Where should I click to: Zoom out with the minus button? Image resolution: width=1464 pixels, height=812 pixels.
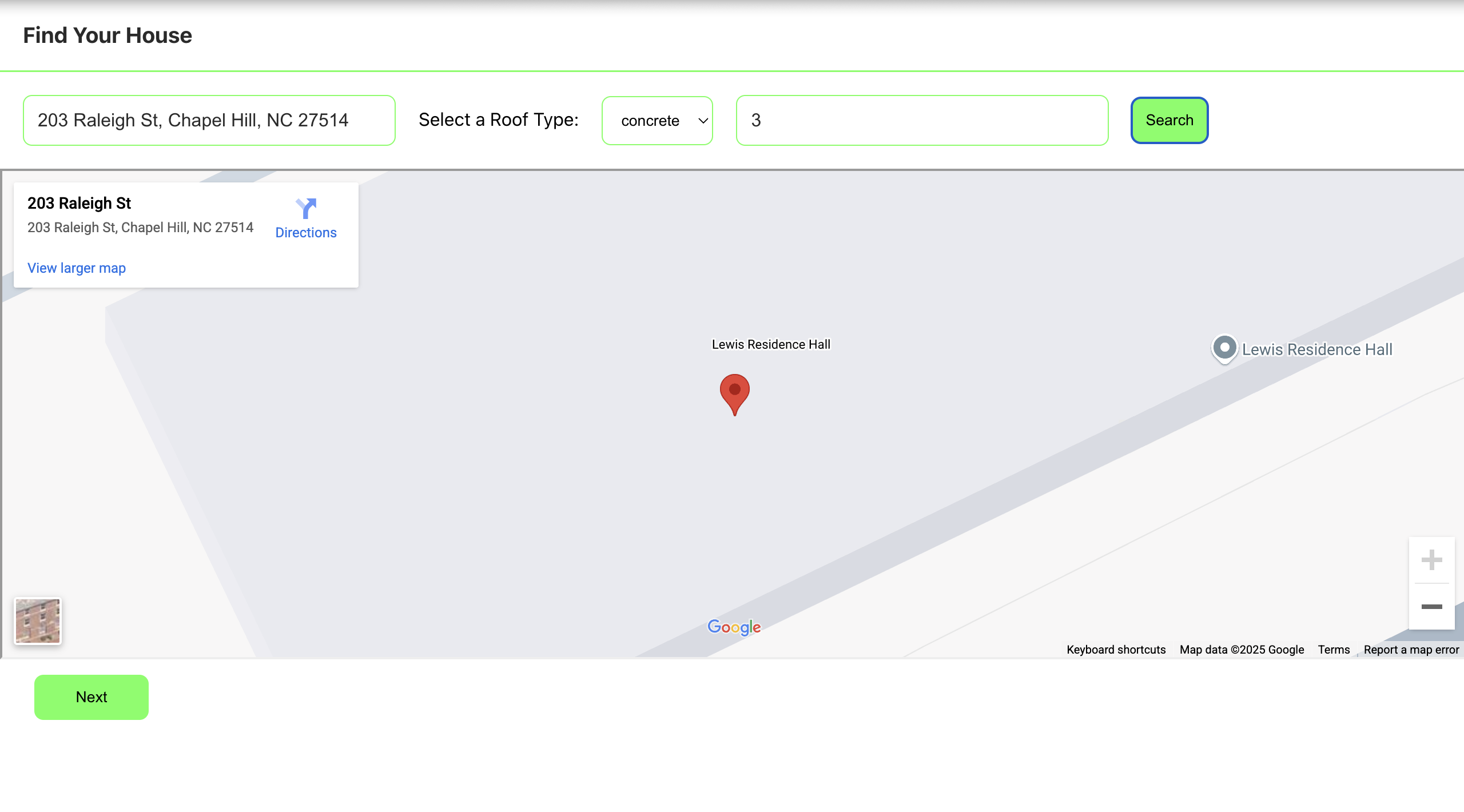(x=1431, y=607)
